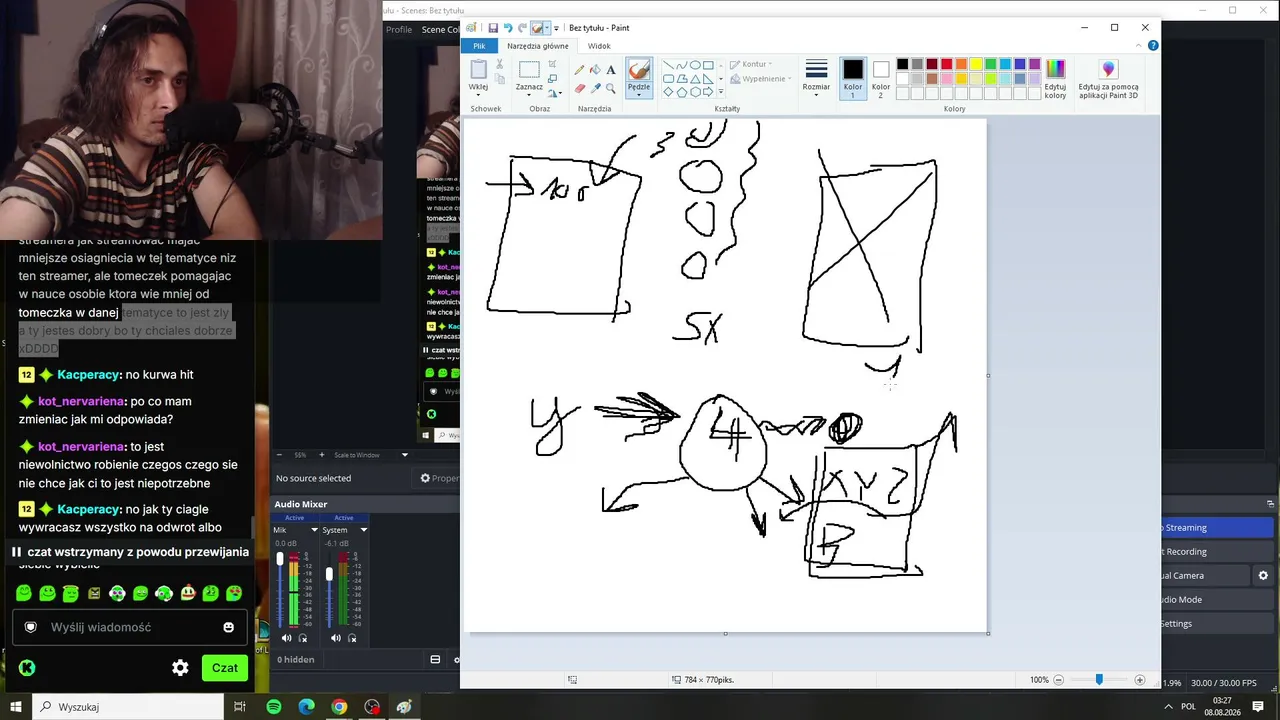Select the Eraser tool in Paint

[x=579, y=88]
